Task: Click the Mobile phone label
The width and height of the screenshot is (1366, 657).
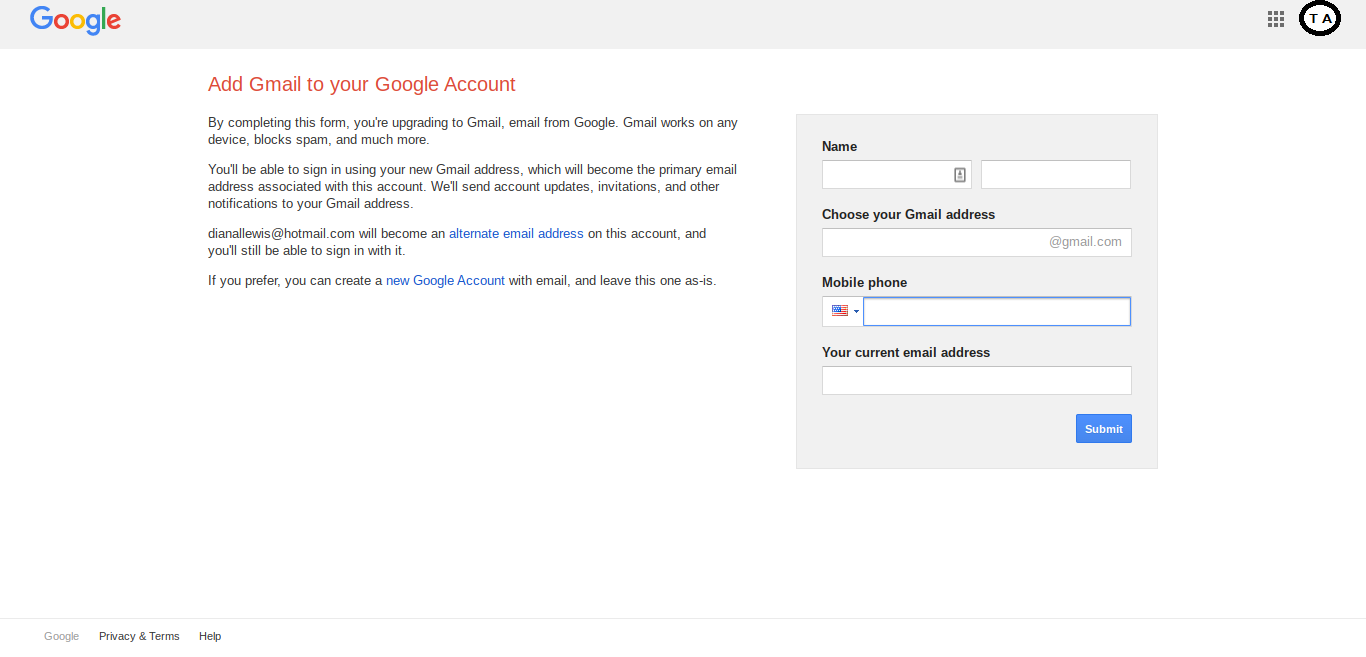Action: pos(865,283)
